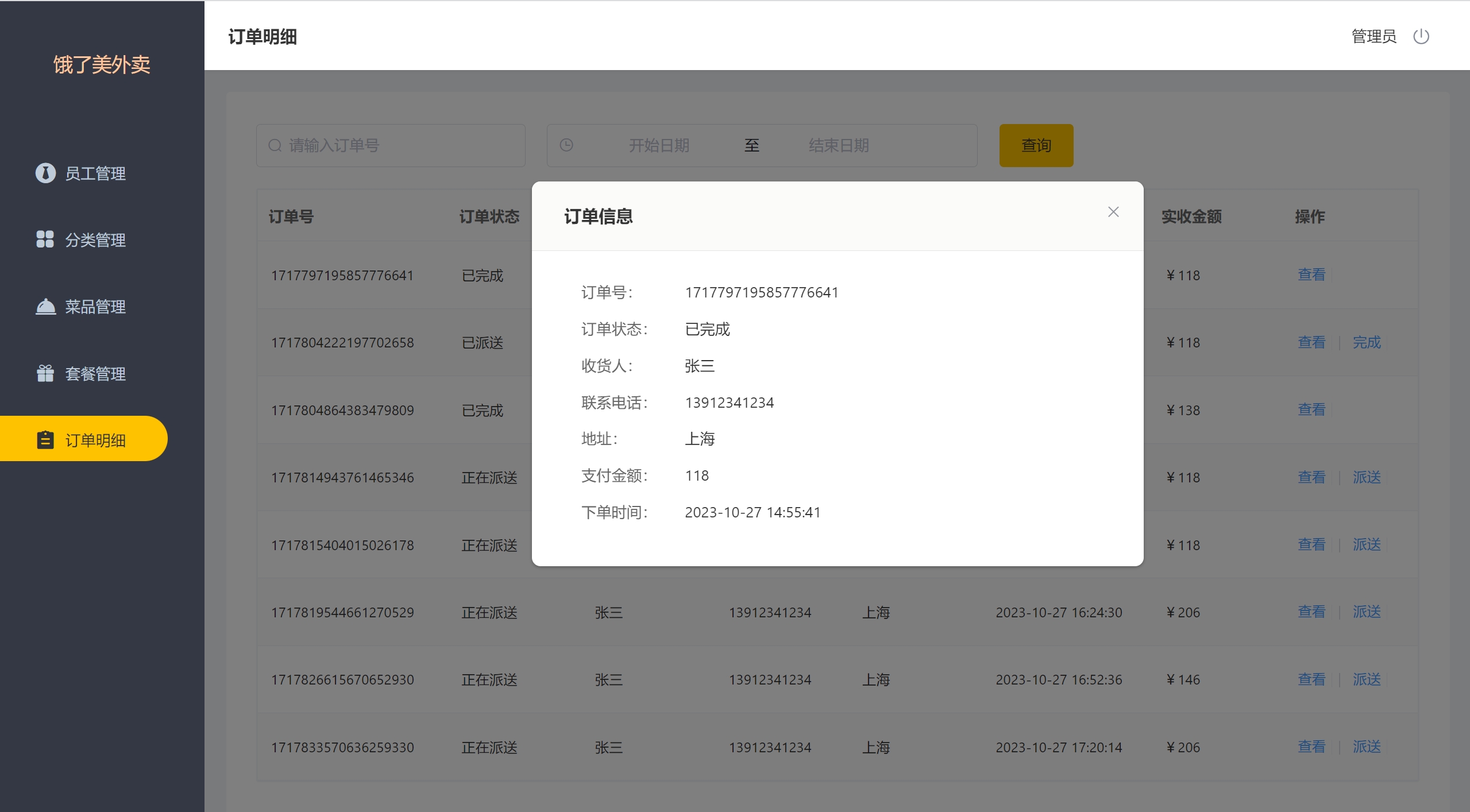Close the order info dialog
Viewport: 1470px width, 812px height.
[x=1113, y=212]
